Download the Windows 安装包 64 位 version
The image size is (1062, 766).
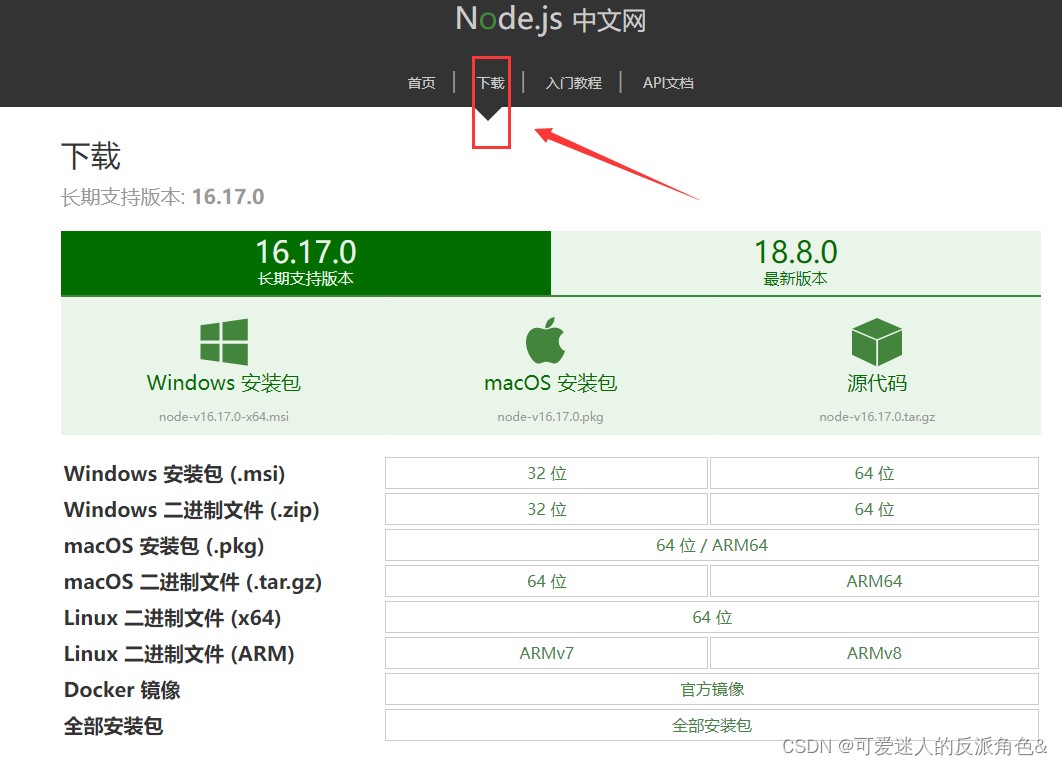click(874, 473)
